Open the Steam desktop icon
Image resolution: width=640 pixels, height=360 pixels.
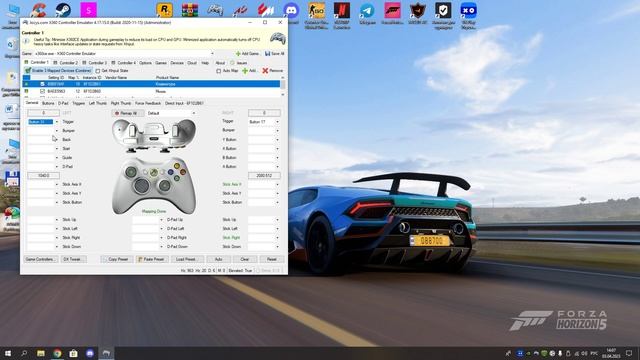point(63,10)
